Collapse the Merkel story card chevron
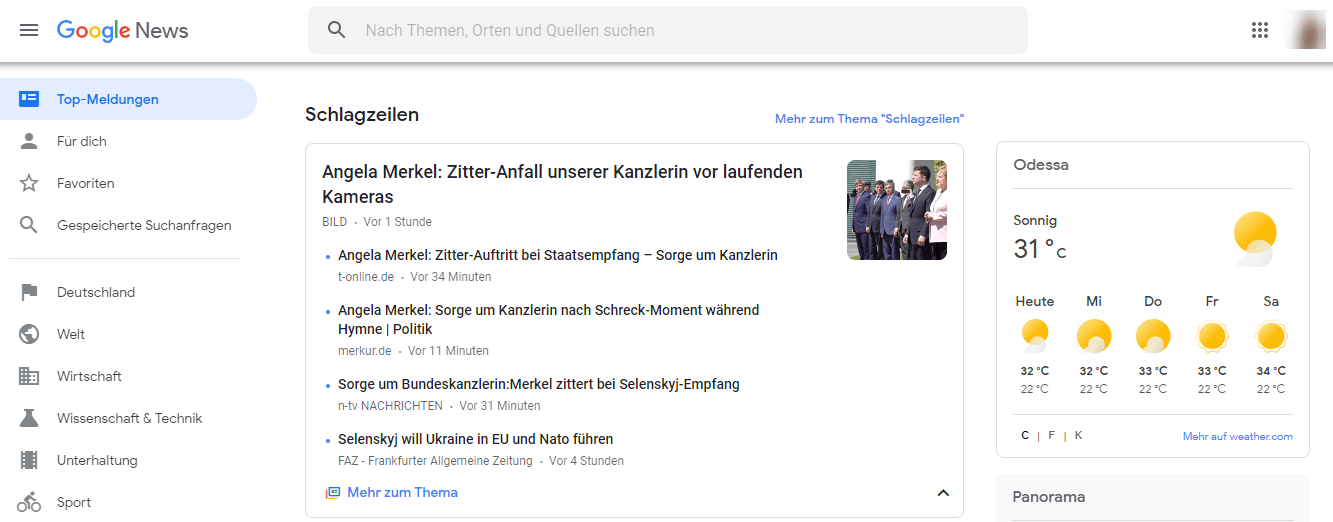Screen dimensions: 1333x522 pyautogui.click(x=942, y=492)
